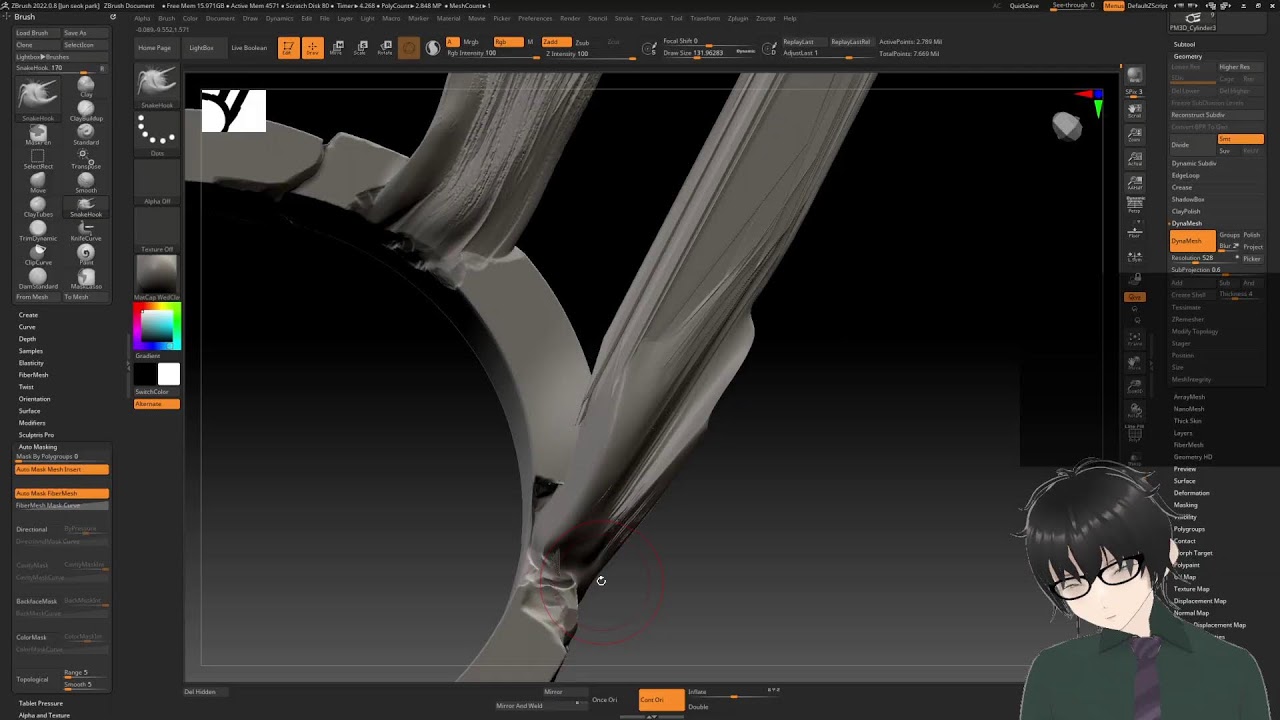Open the Preferences menu
This screenshot has width=1280, height=720.
pos(535,18)
